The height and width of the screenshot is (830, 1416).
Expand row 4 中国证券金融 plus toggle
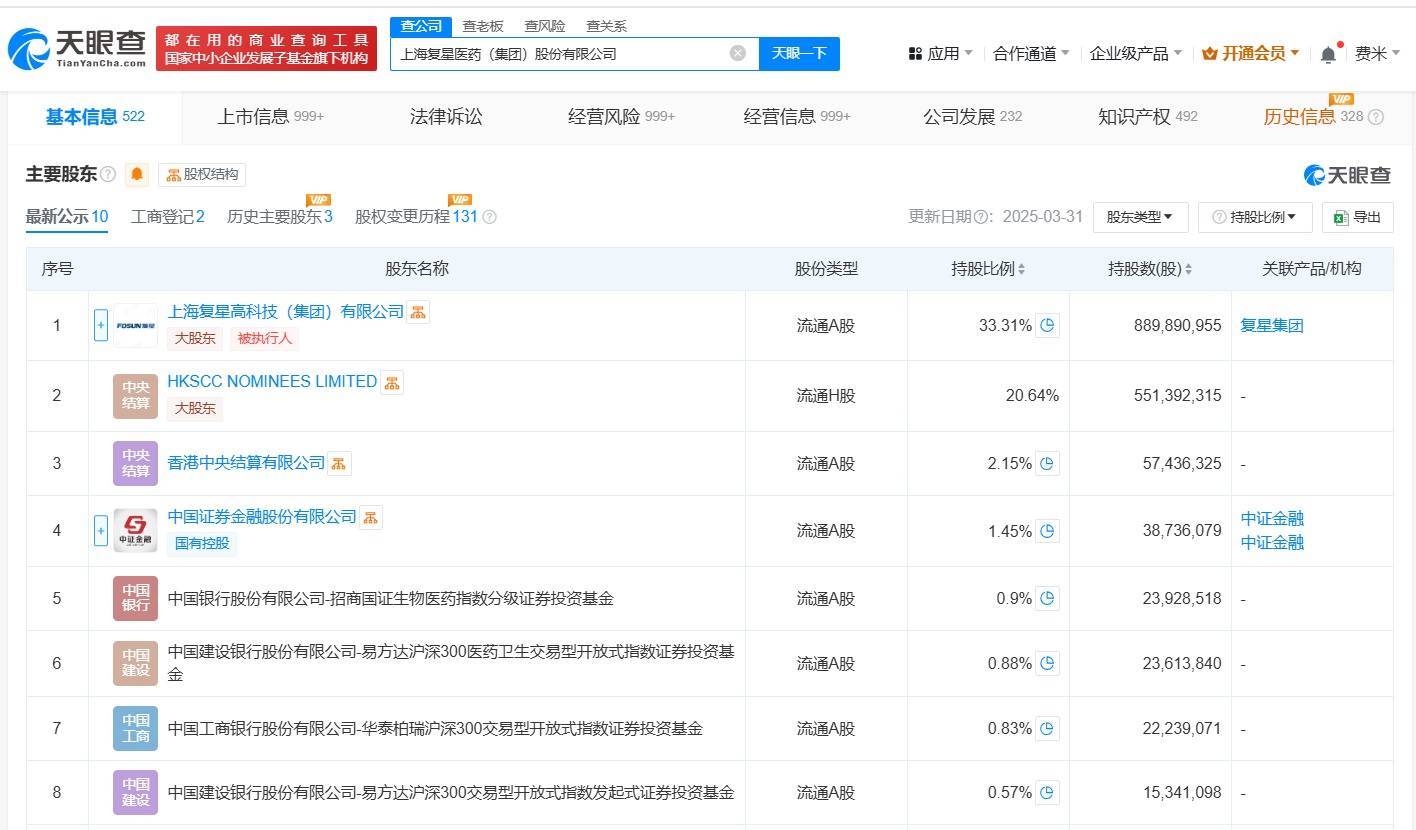100,530
